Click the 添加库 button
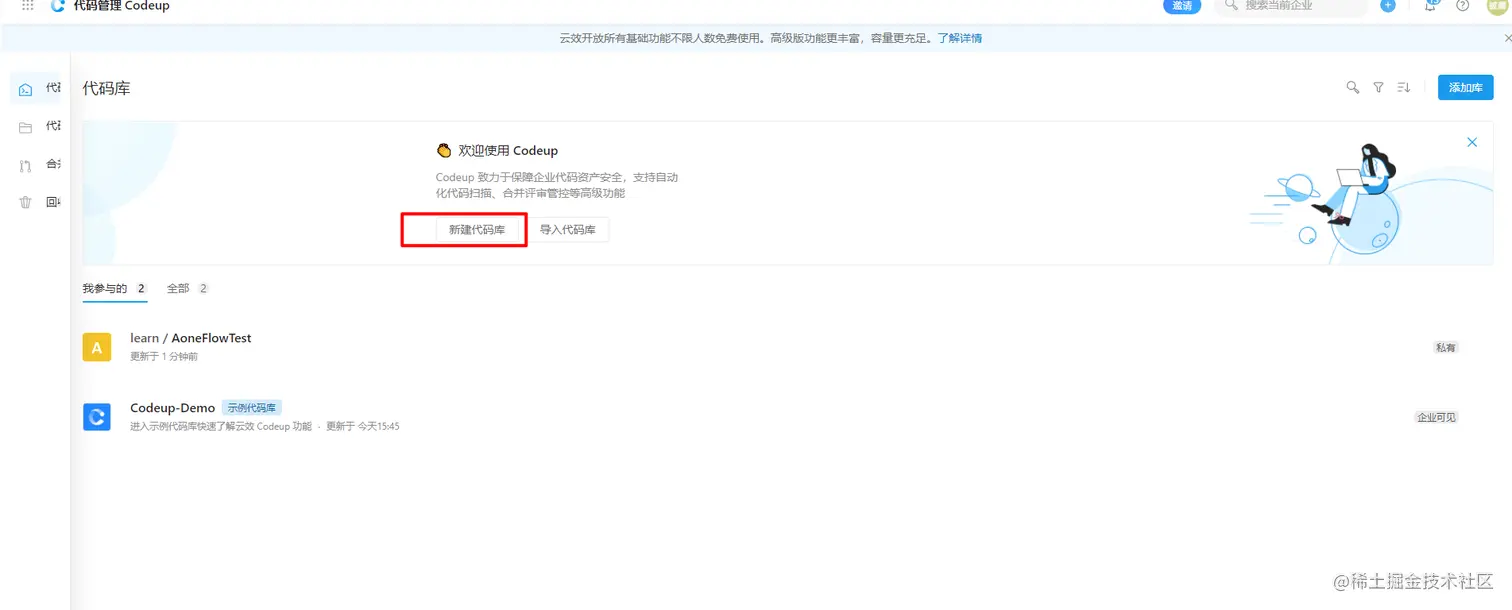 pos(1465,88)
